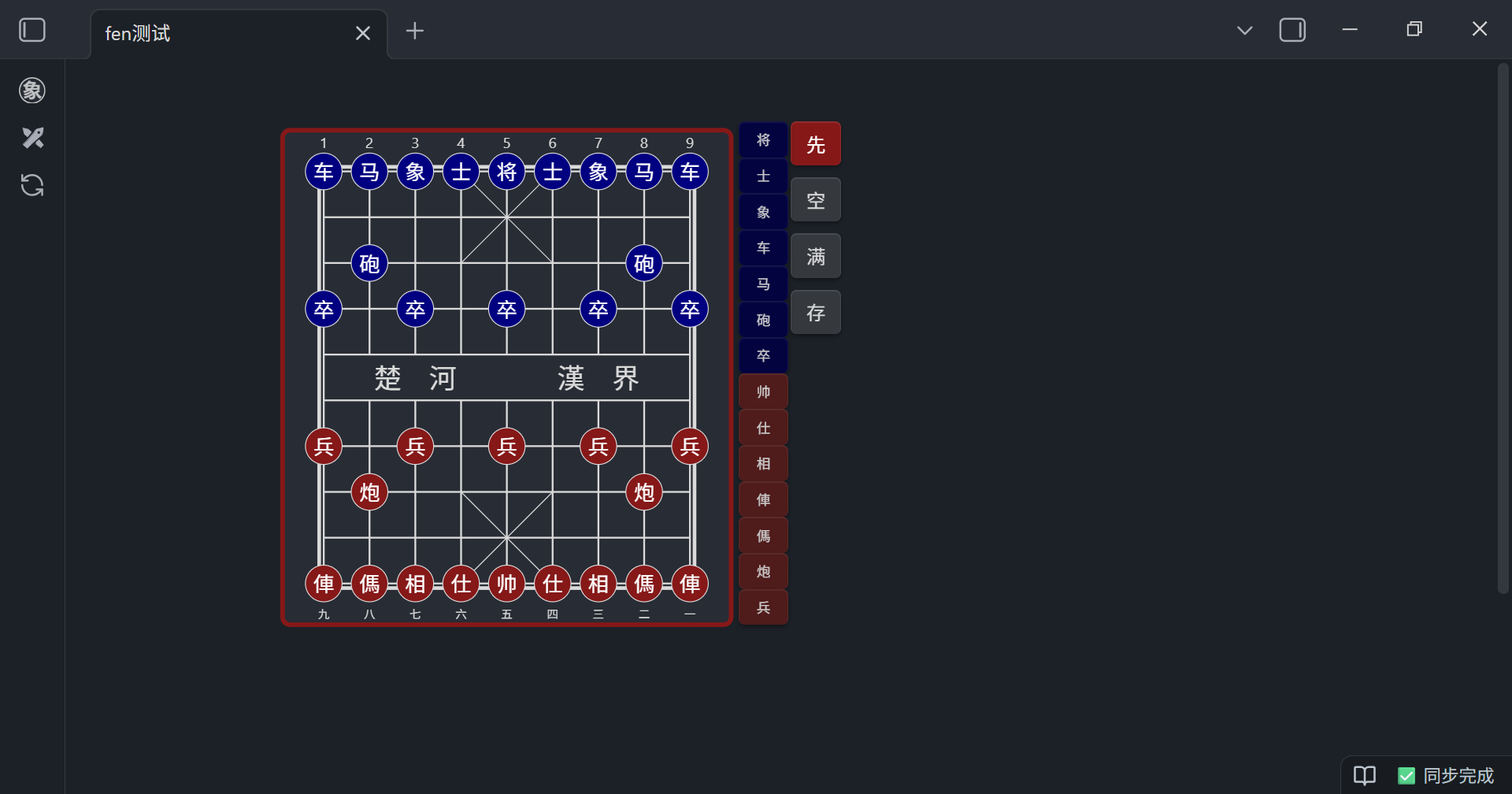Image resolution: width=1512 pixels, height=794 pixels.
Task: Open the tools icon in the sidebar
Action: click(x=32, y=138)
